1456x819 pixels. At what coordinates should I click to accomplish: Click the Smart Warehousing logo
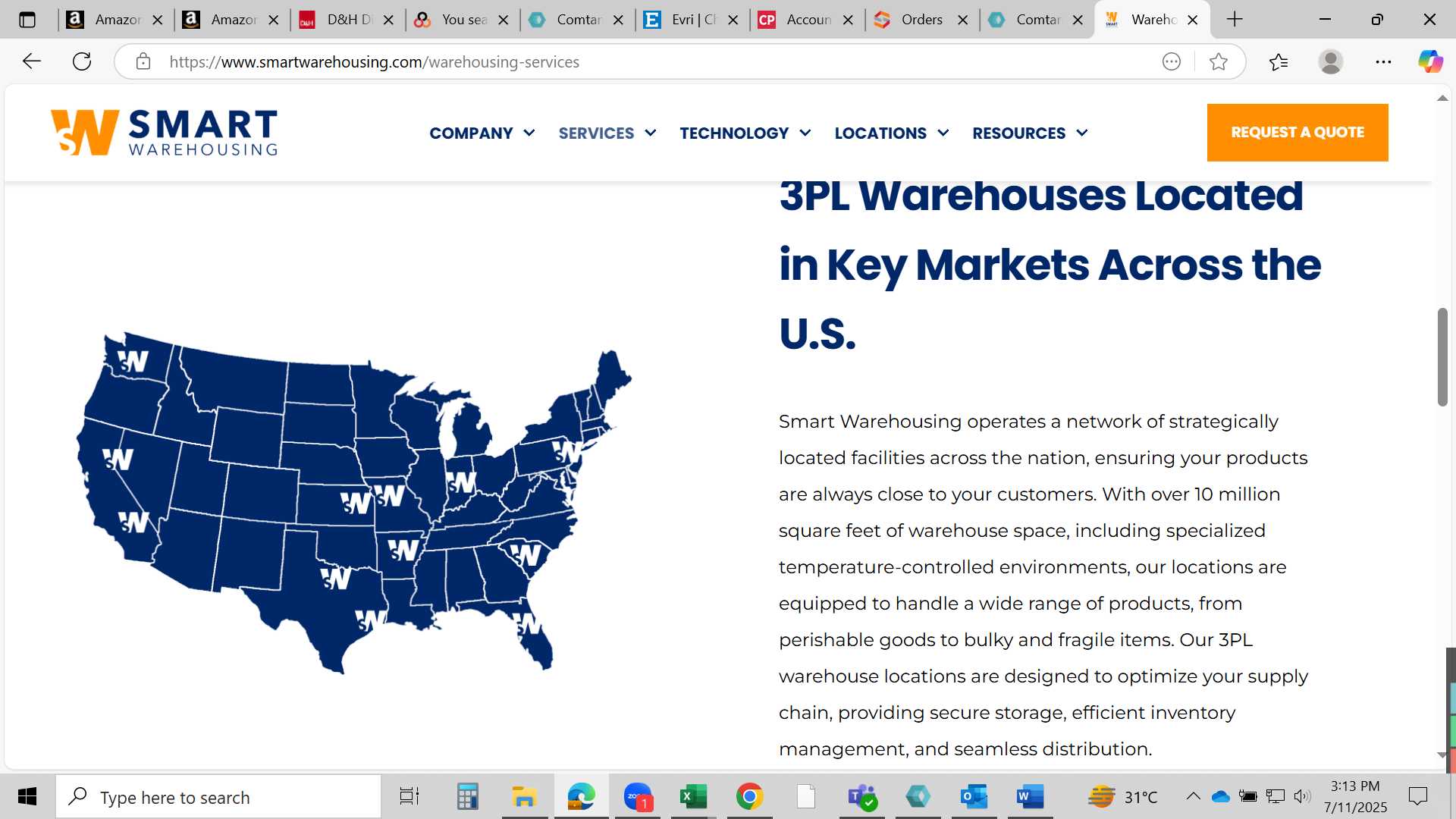pos(164,133)
